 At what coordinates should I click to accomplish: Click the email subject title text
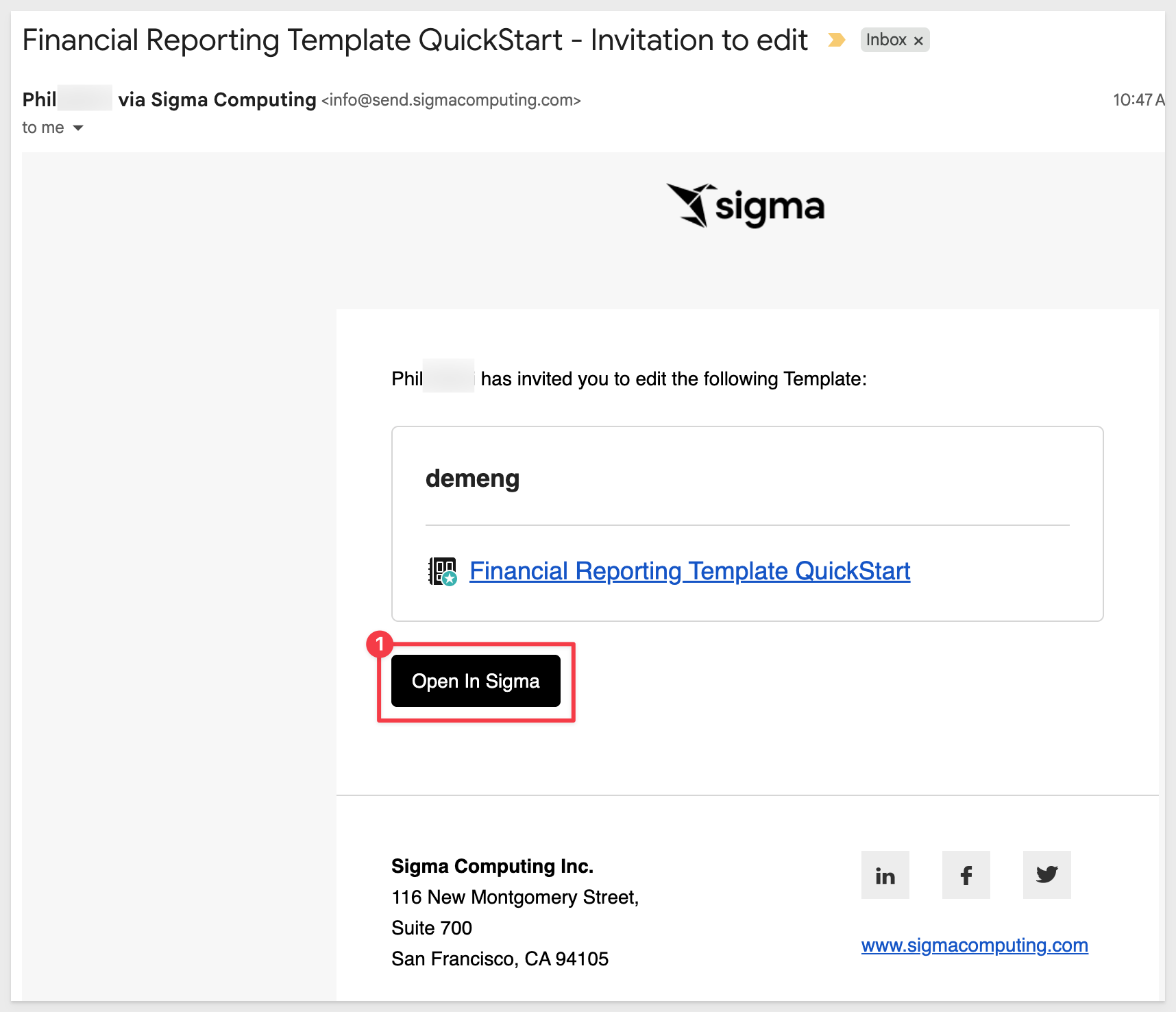415,40
